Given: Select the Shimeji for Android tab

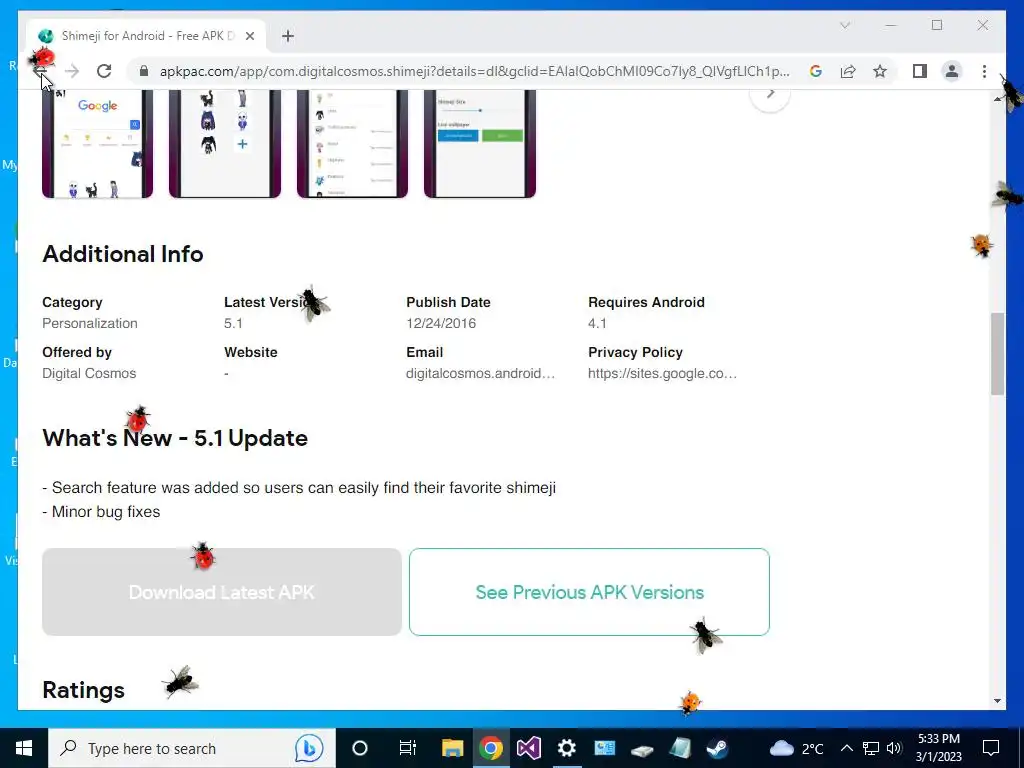Looking at the screenshot, I should (x=146, y=36).
